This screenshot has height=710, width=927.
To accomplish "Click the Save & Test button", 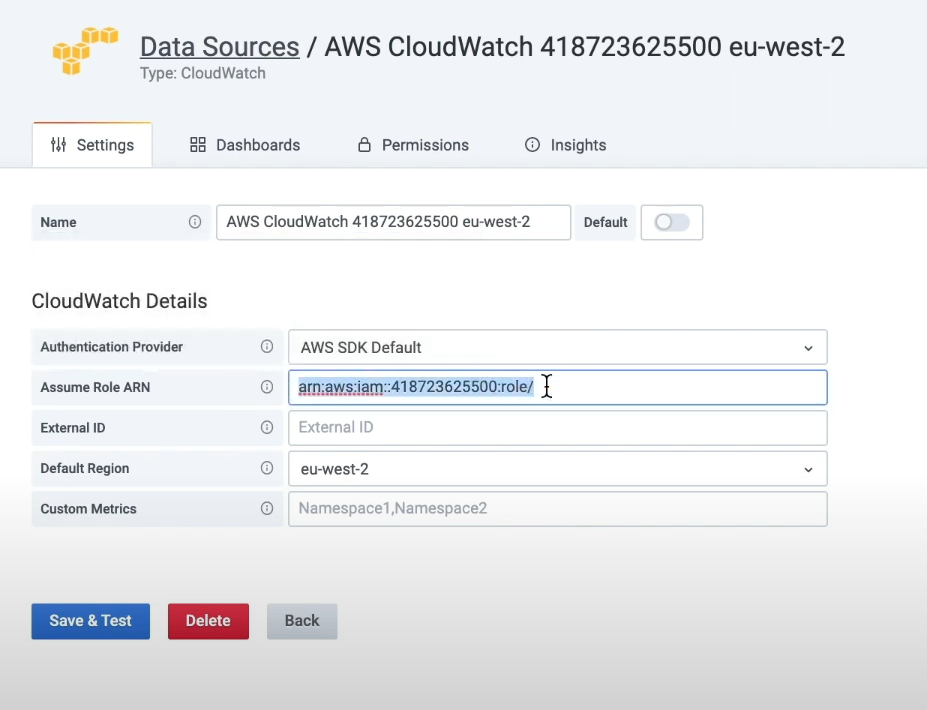I will tap(90, 621).
